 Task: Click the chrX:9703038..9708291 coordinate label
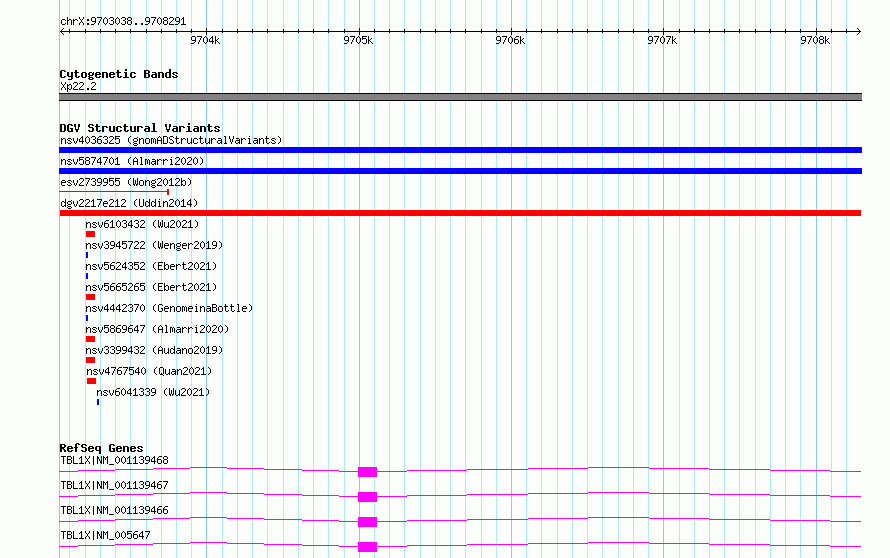pyautogui.click(x=123, y=21)
